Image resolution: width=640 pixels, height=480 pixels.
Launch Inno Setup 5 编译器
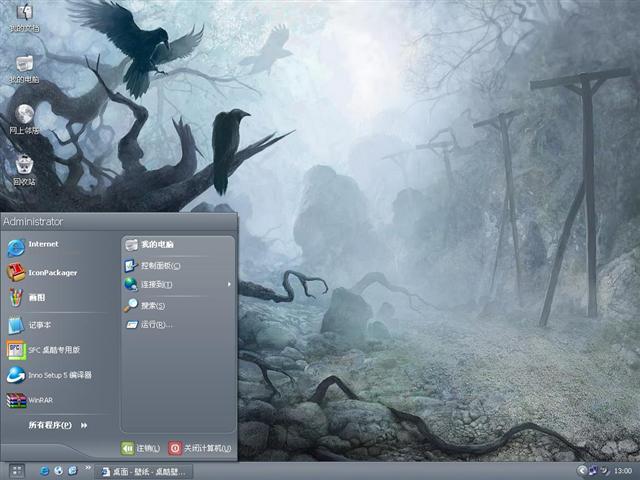pos(59,375)
